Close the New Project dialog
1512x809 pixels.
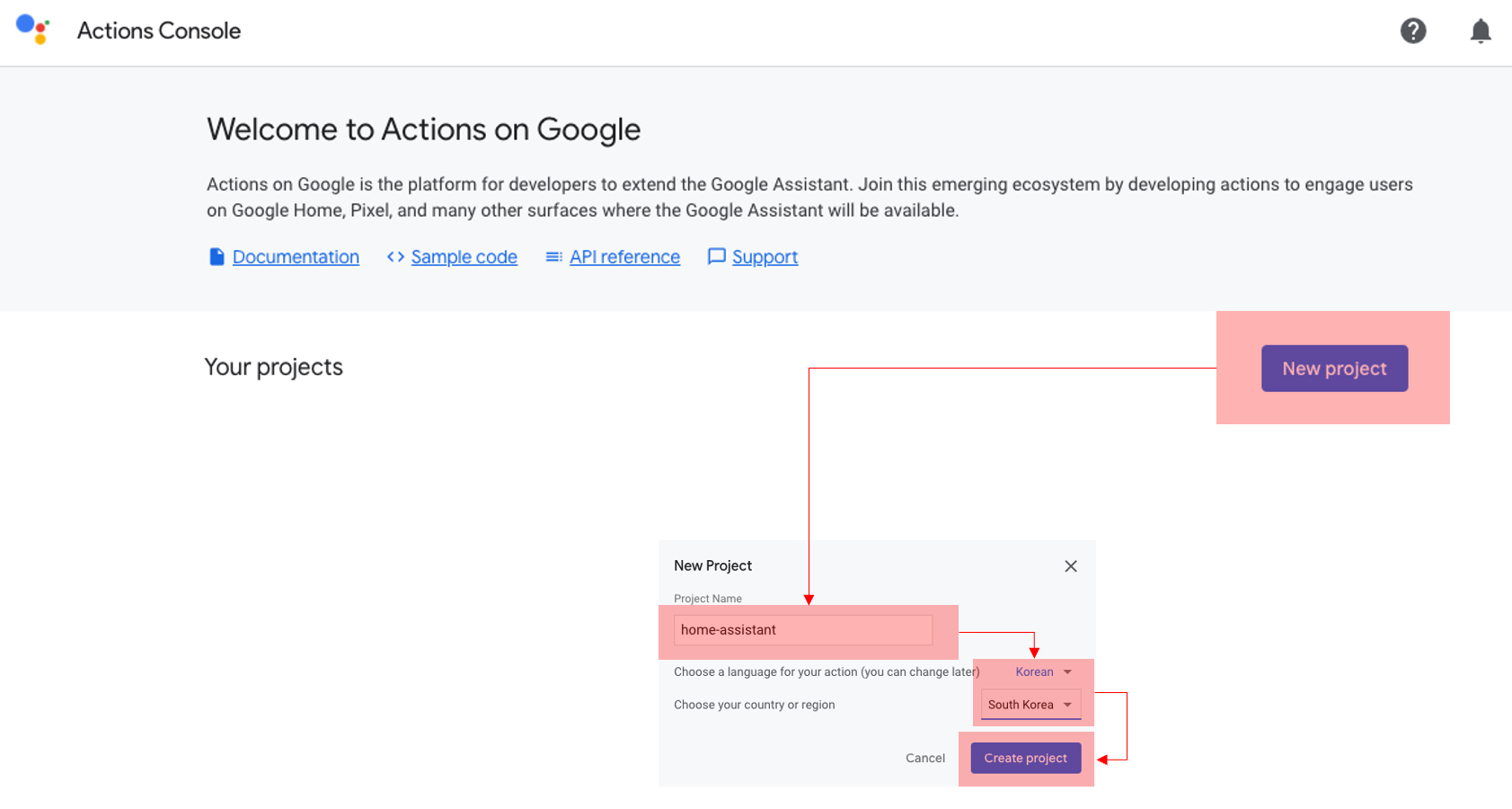[x=1071, y=566]
